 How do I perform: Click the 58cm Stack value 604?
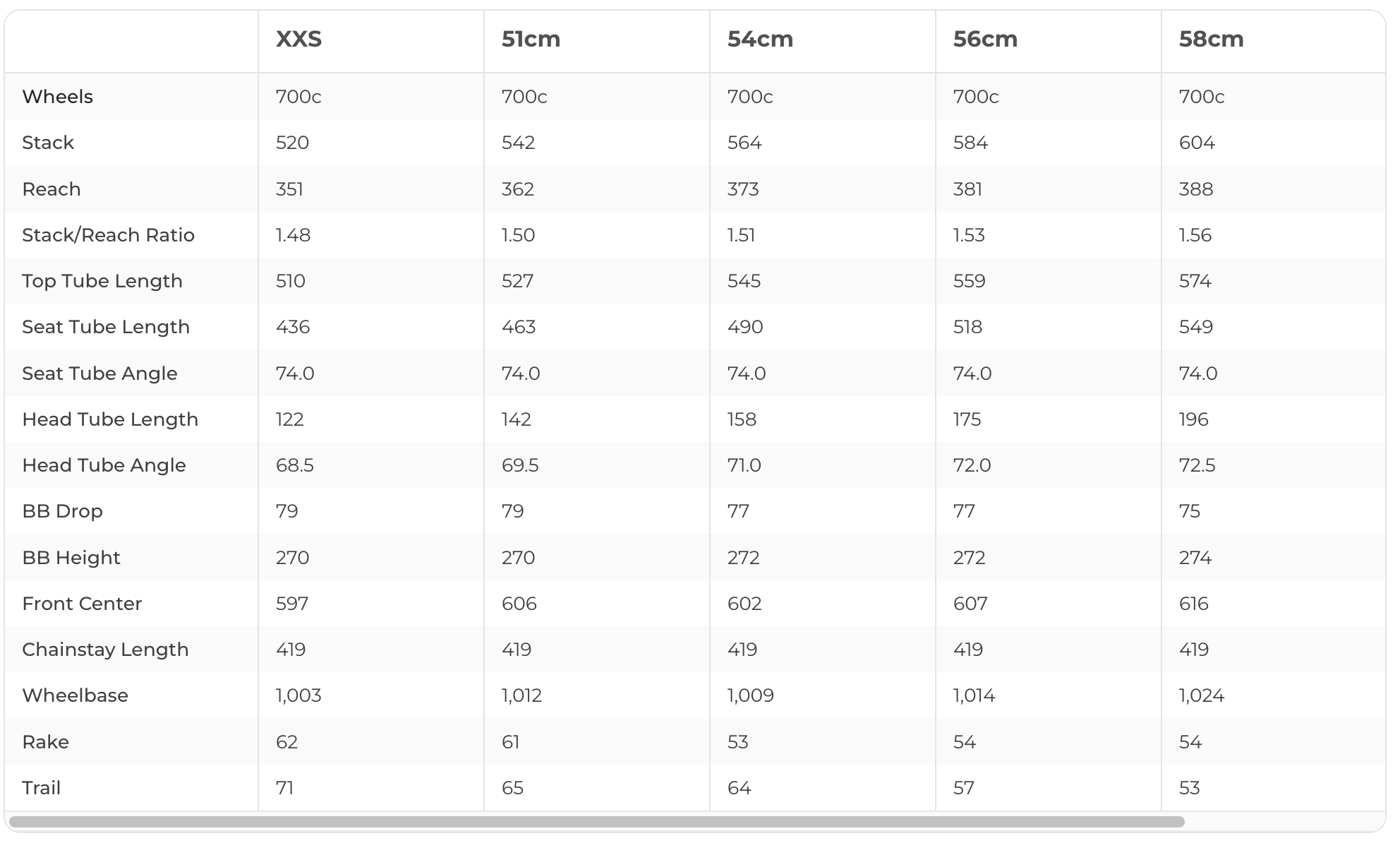click(1197, 143)
